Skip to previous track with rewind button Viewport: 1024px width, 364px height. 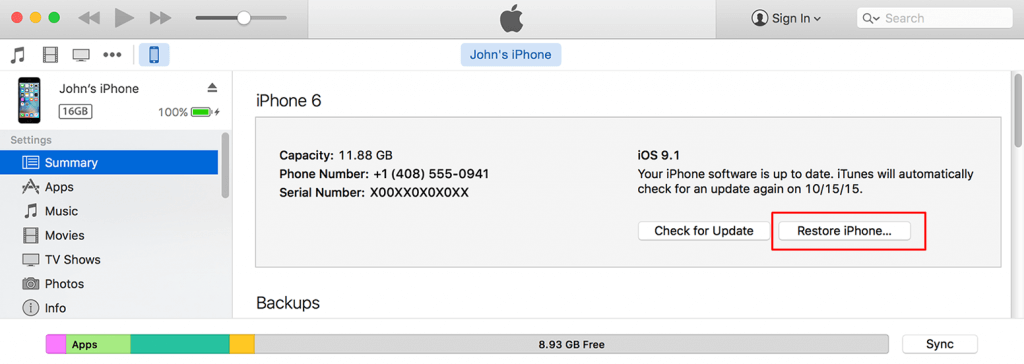(89, 18)
